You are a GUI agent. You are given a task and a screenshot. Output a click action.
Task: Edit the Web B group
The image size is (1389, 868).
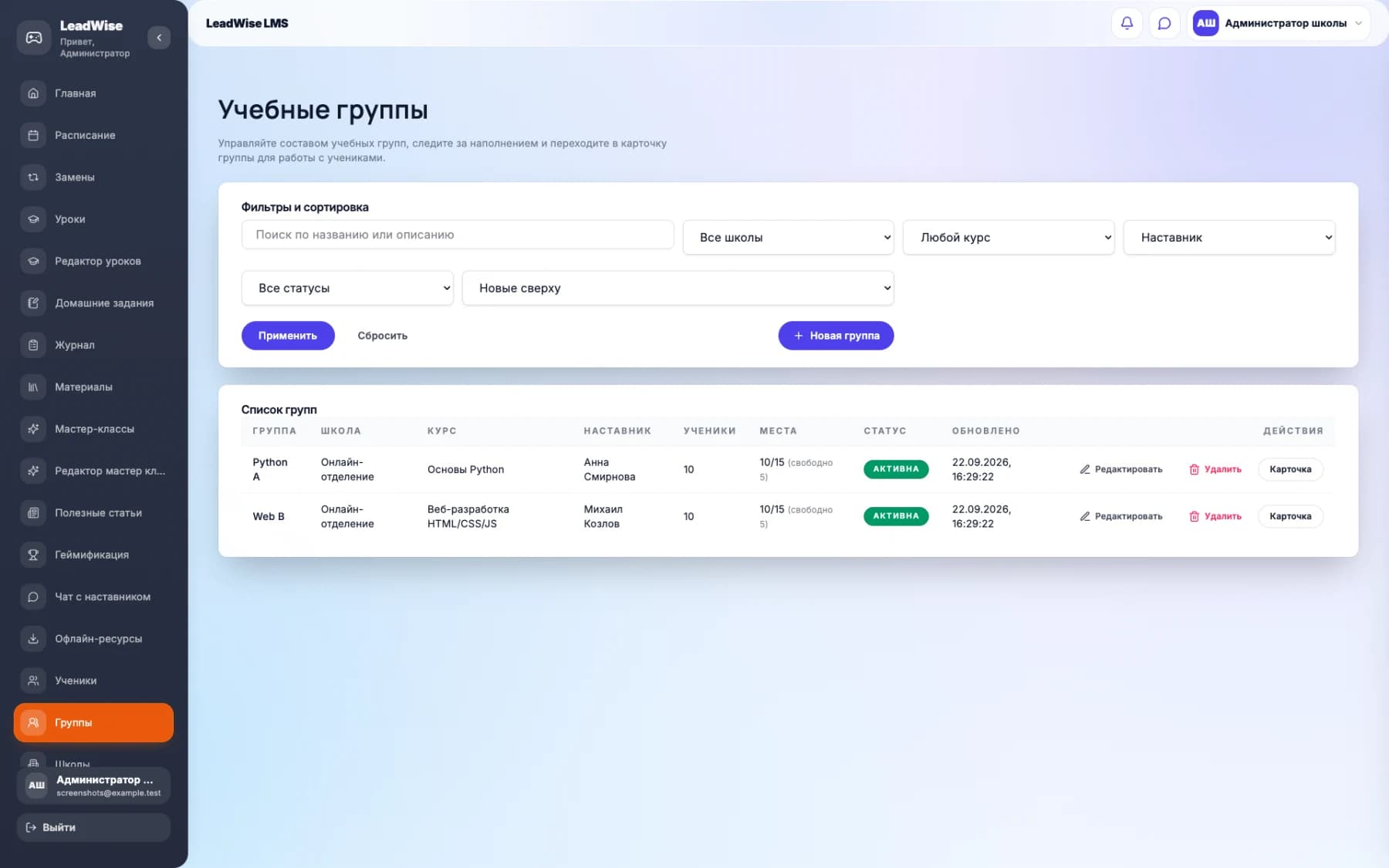click(1120, 517)
